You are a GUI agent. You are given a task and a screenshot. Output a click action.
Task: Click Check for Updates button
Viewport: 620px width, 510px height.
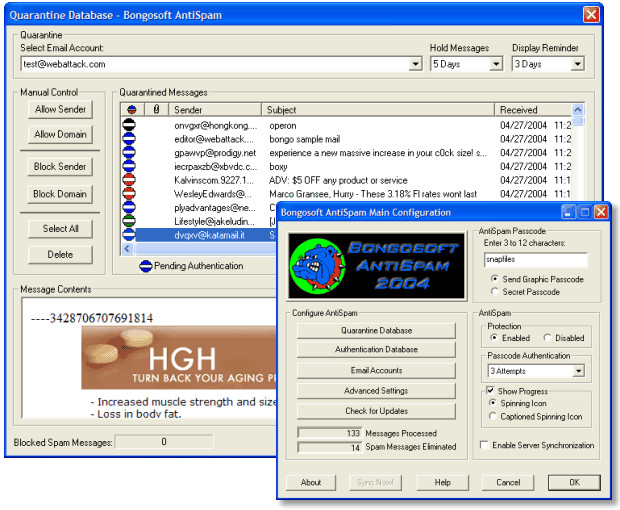click(x=376, y=411)
